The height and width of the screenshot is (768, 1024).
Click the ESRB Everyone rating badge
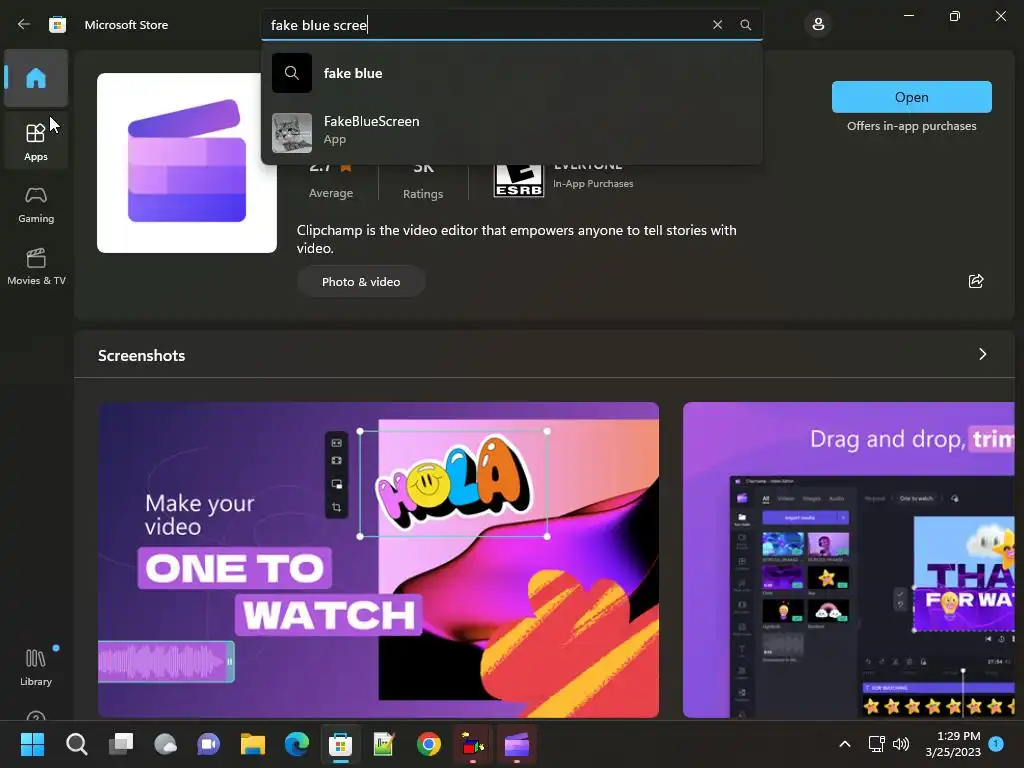[519, 180]
